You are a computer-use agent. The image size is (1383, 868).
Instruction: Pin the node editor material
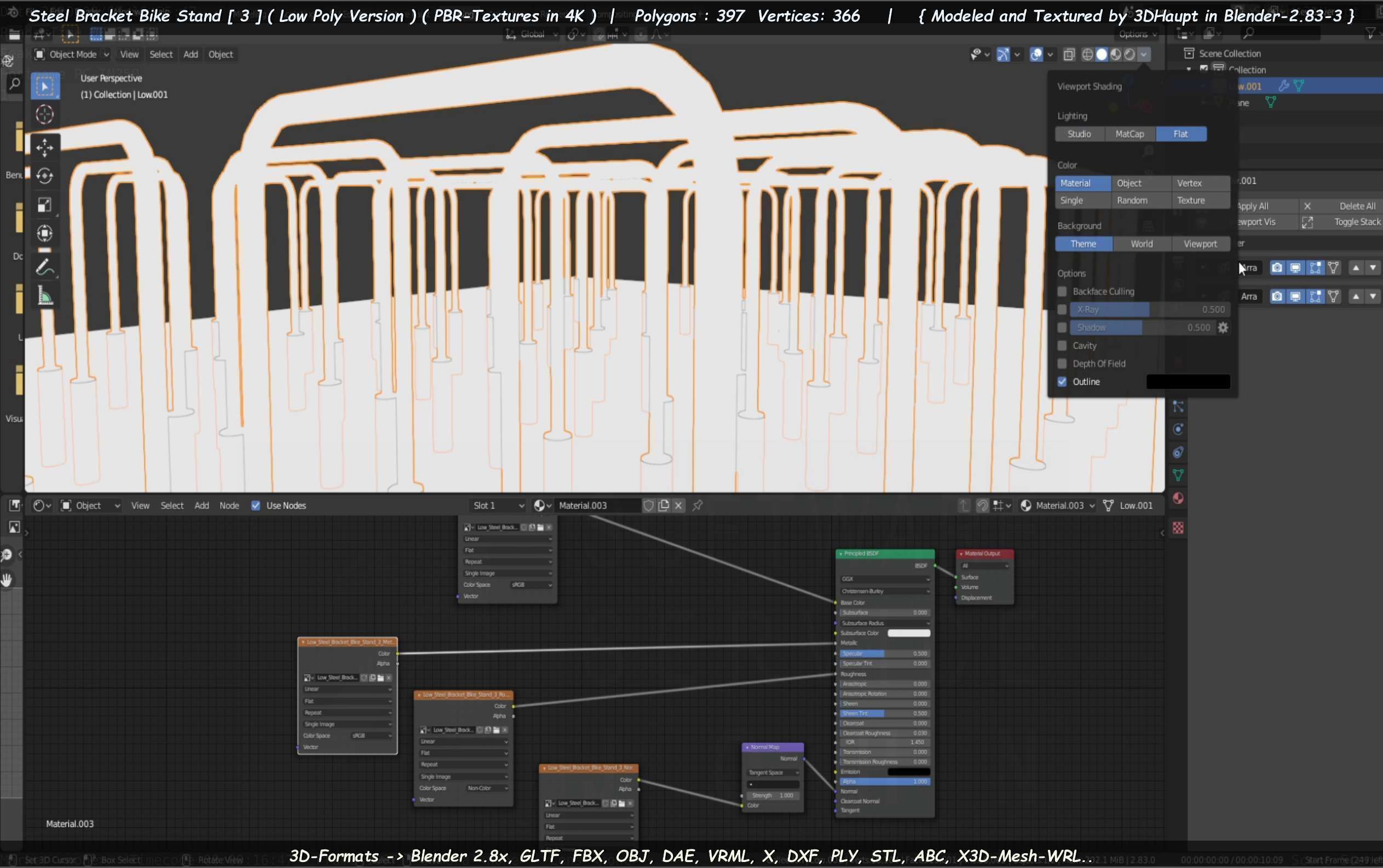point(697,505)
